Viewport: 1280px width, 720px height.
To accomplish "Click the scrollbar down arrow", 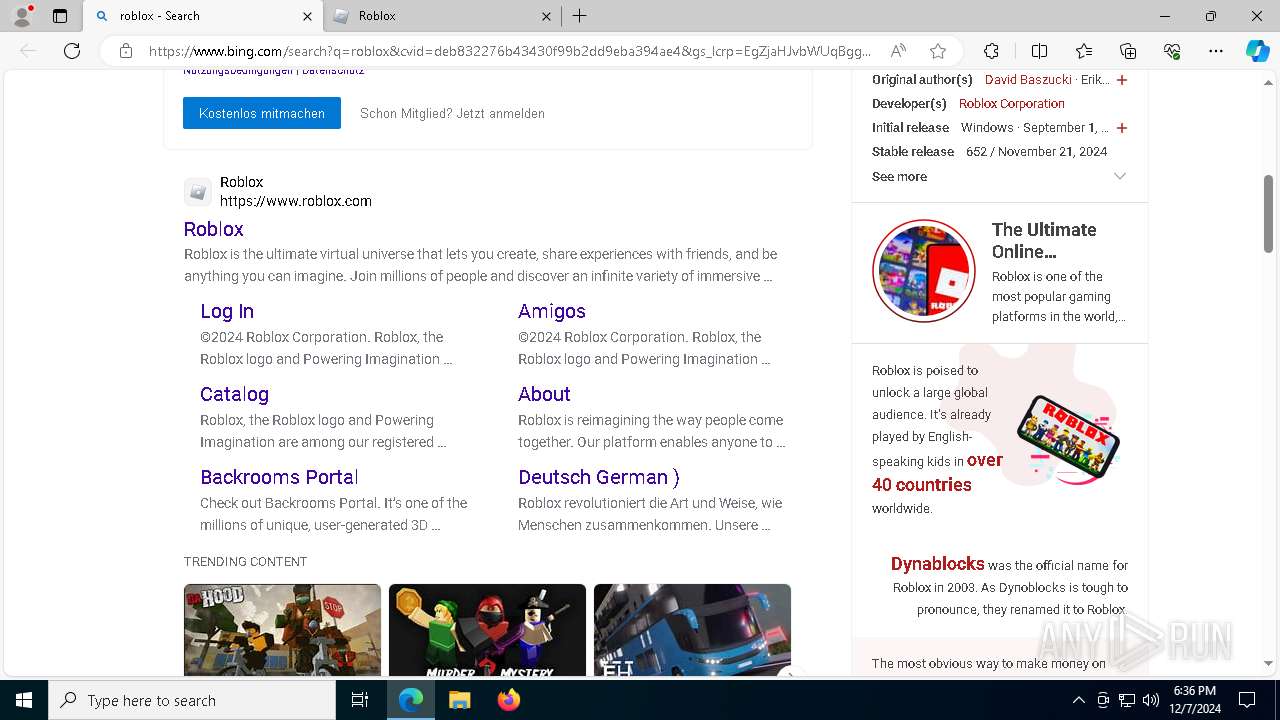I will [x=1268, y=663].
